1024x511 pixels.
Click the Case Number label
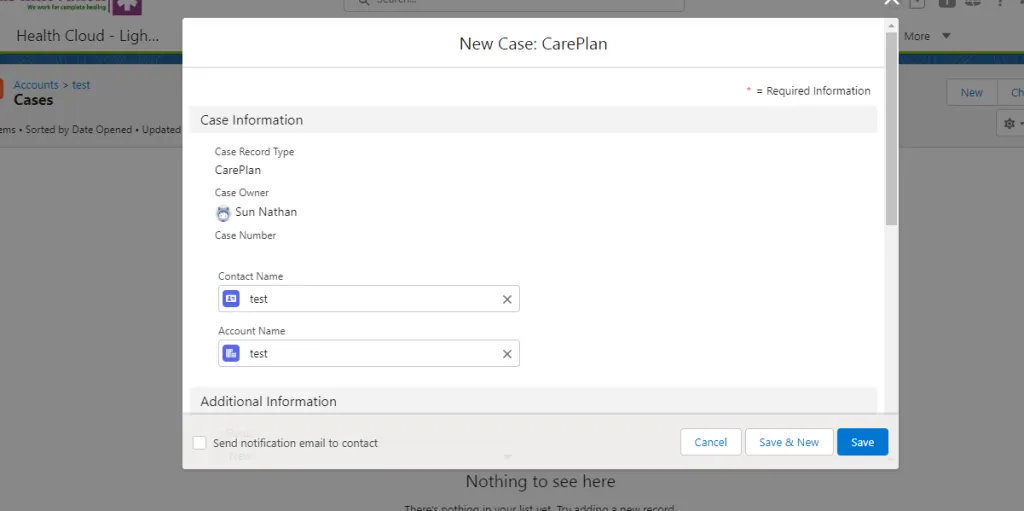coord(246,235)
